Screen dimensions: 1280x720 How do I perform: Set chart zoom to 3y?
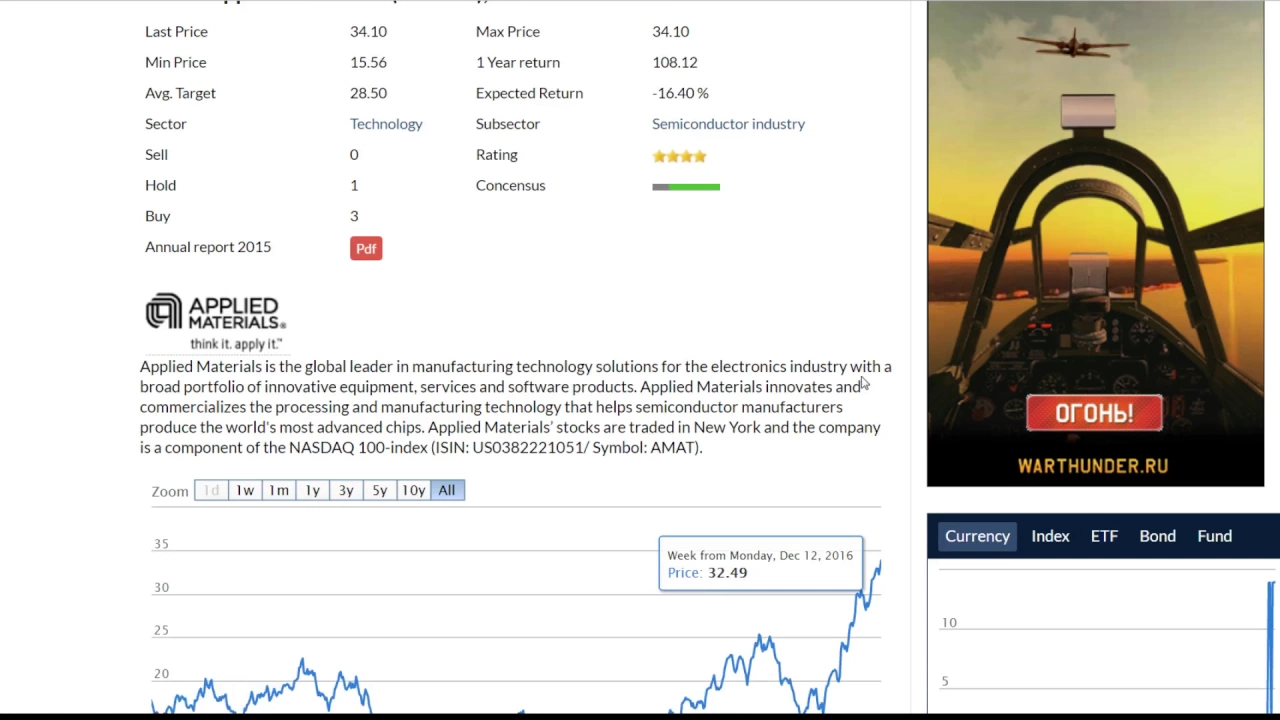click(x=346, y=490)
